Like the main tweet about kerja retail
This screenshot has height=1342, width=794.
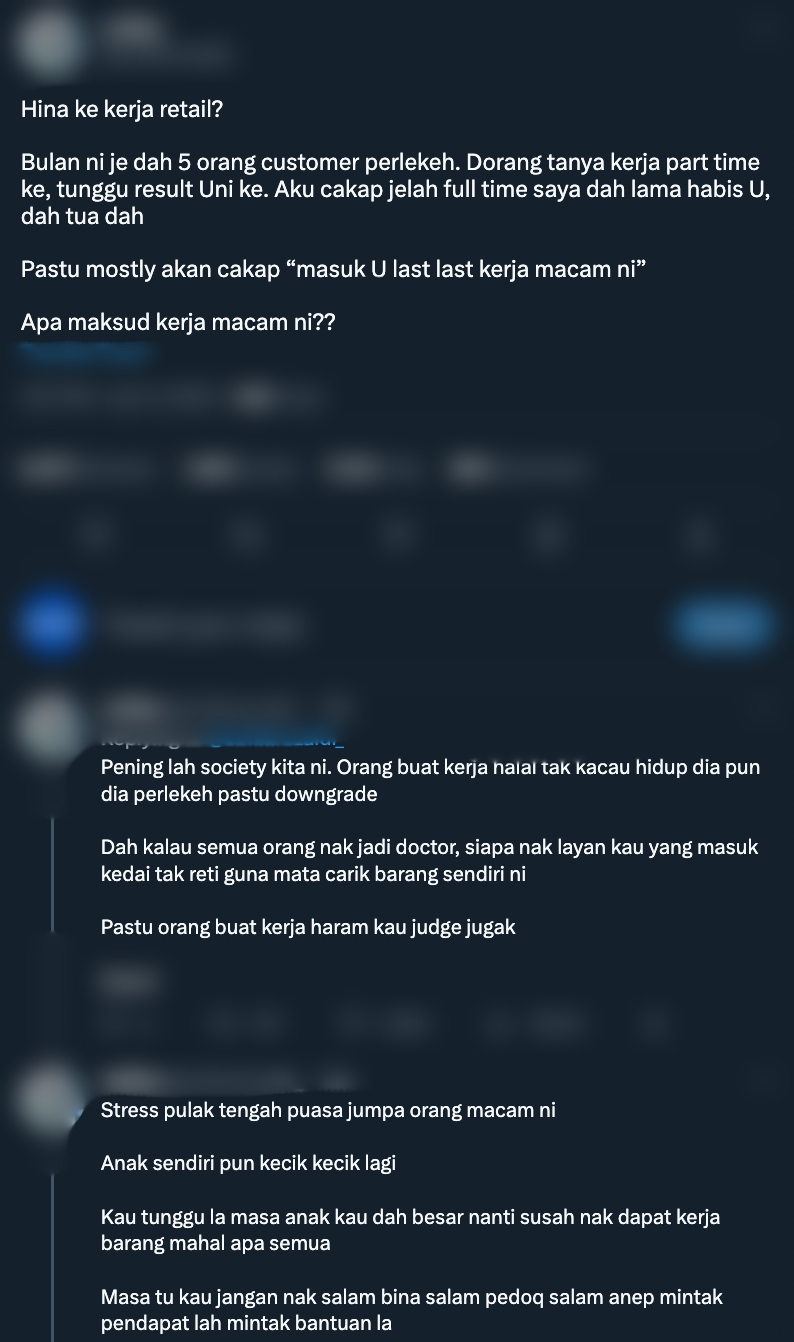tap(397, 534)
